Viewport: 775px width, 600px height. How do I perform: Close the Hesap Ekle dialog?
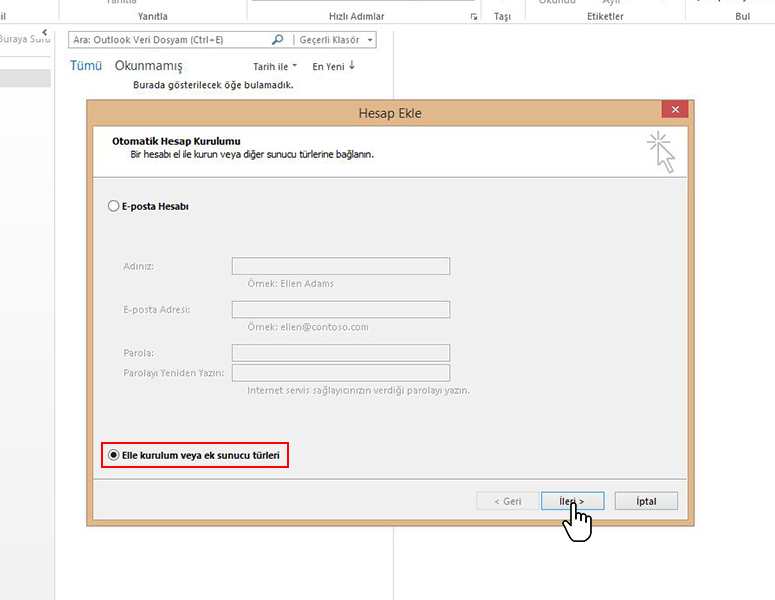[x=674, y=111]
